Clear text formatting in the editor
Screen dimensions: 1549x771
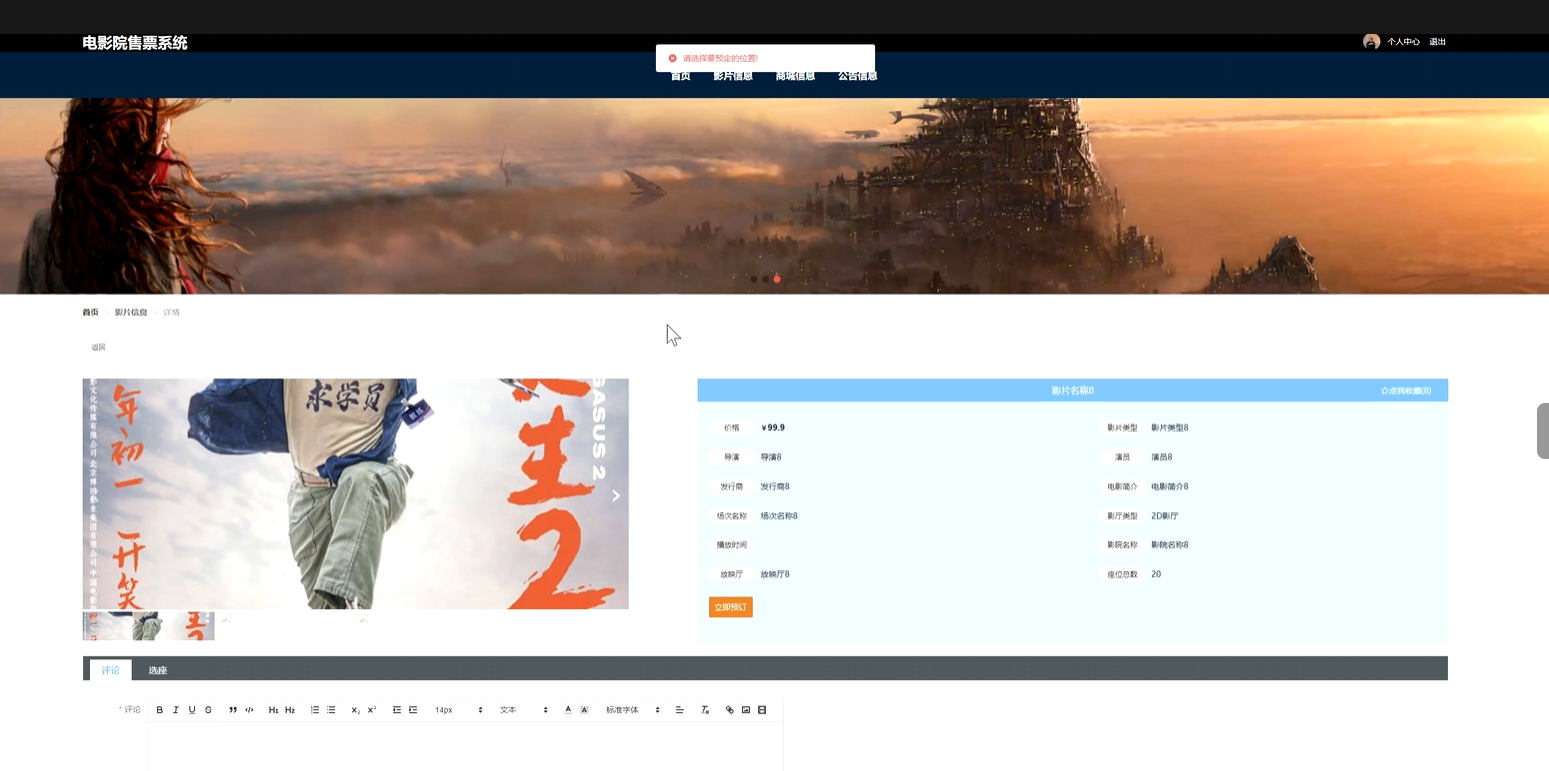click(x=705, y=710)
